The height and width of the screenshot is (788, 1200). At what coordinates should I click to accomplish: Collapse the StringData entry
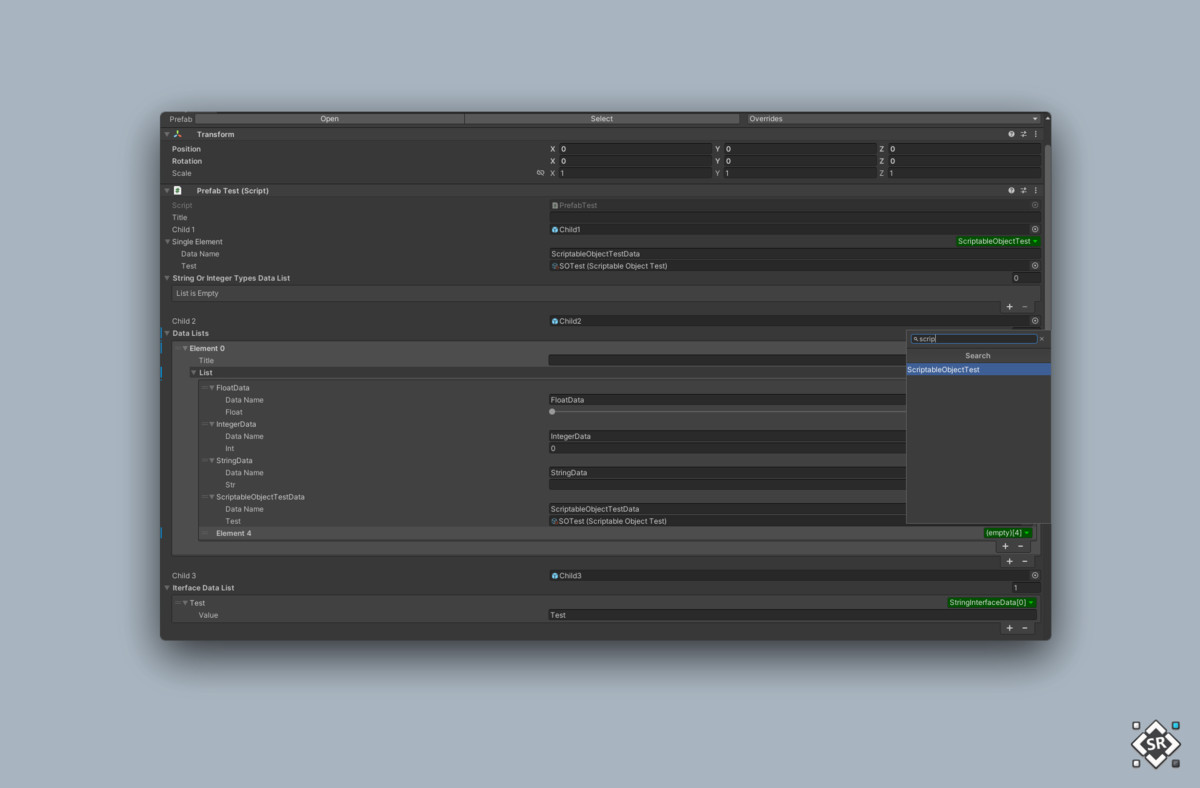coord(212,460)
